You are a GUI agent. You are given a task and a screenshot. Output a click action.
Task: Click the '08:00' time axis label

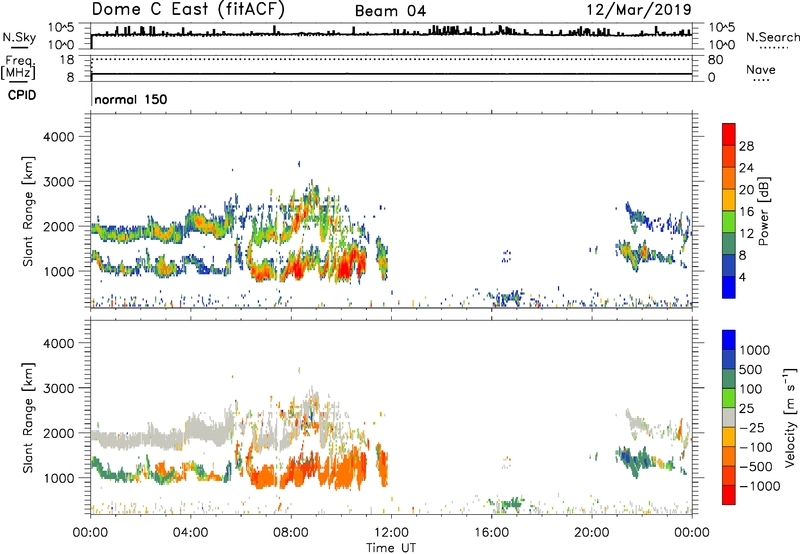pyautogui.click(x=291, y=533)
